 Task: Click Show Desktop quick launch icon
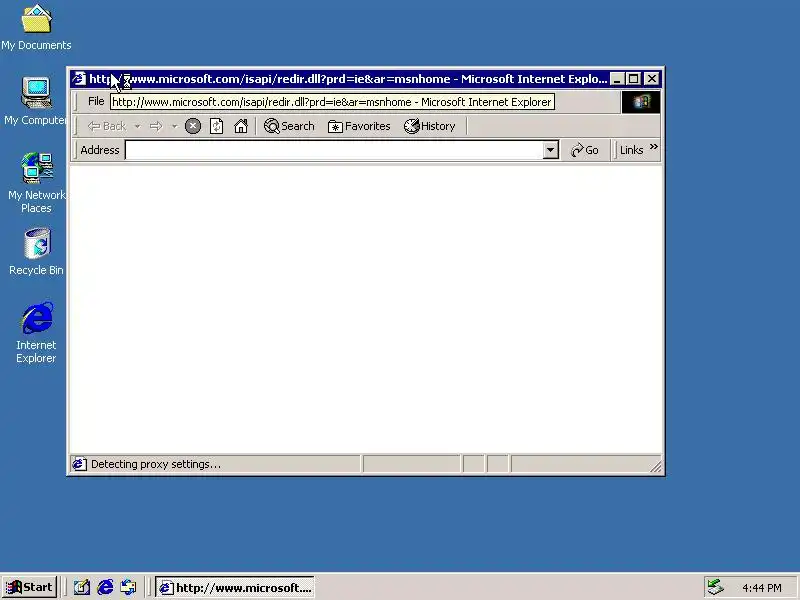pos(82,587)
